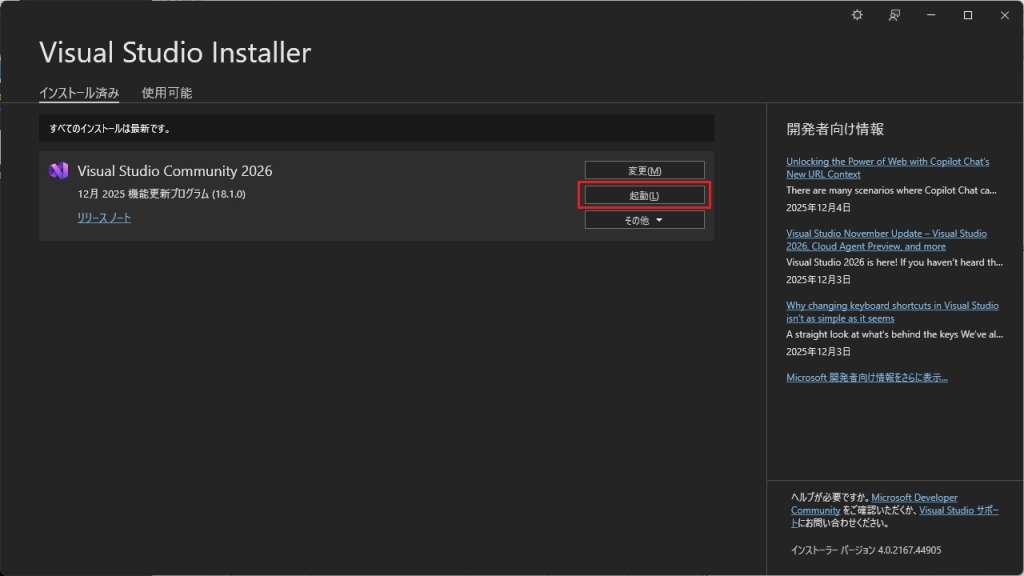The width and height of the screenshot is (1024, 576).
Task: Open the installer settings gear
Action: point(857,15)
